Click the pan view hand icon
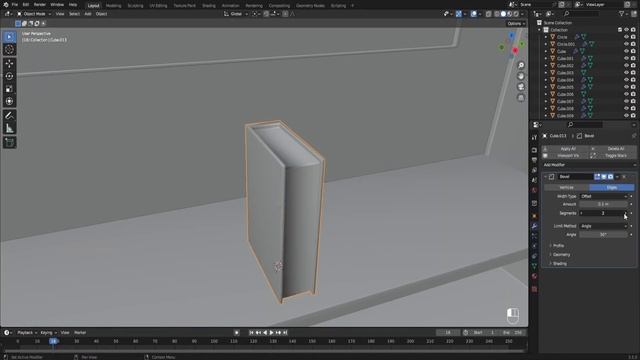 521,76
